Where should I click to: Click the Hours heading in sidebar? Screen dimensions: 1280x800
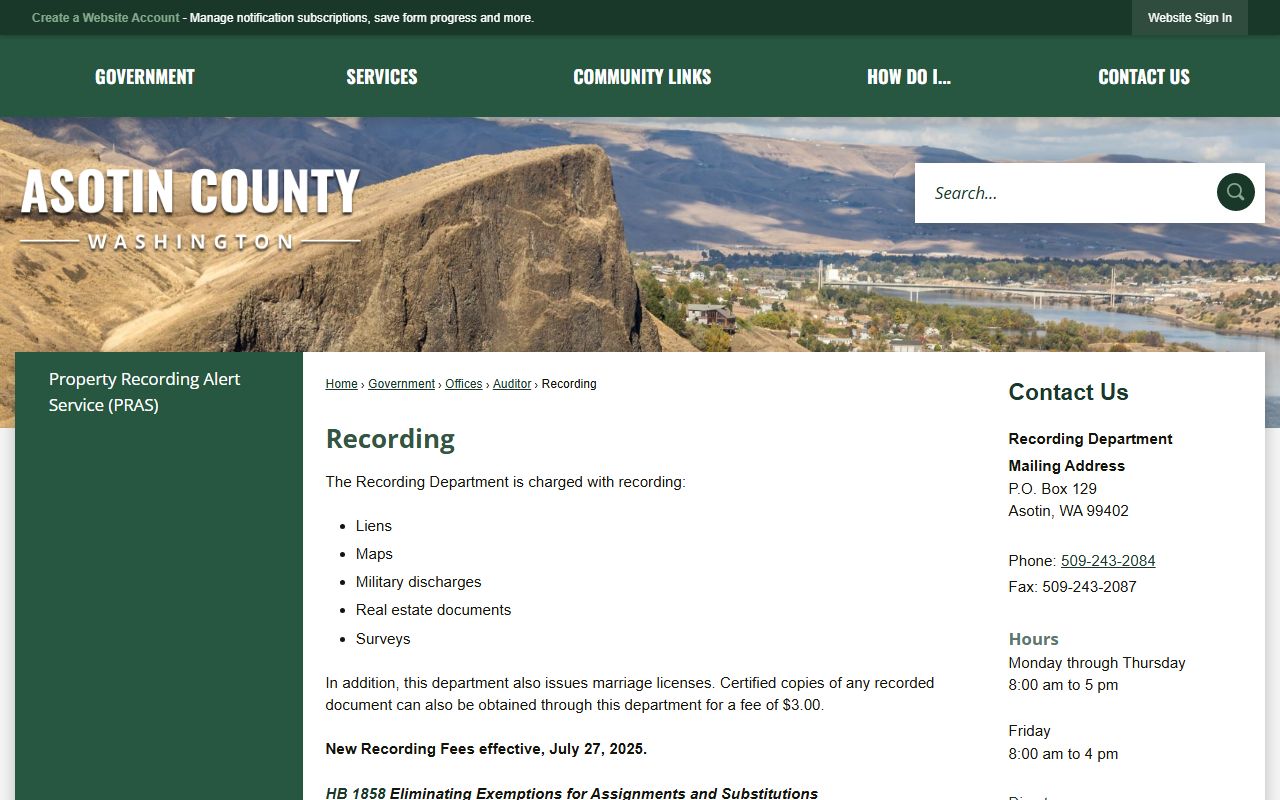(1033, 639)
